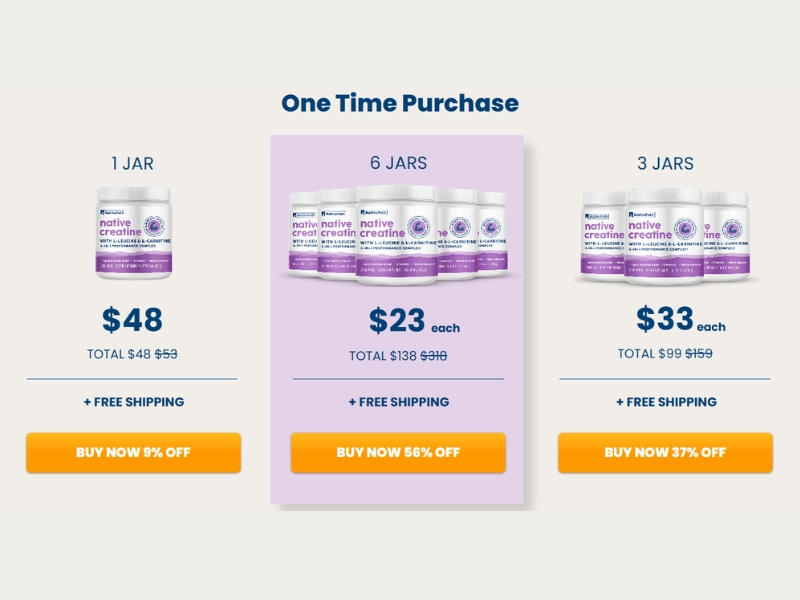
Task: Click the $33 each price
Action: tap(680, 320)
